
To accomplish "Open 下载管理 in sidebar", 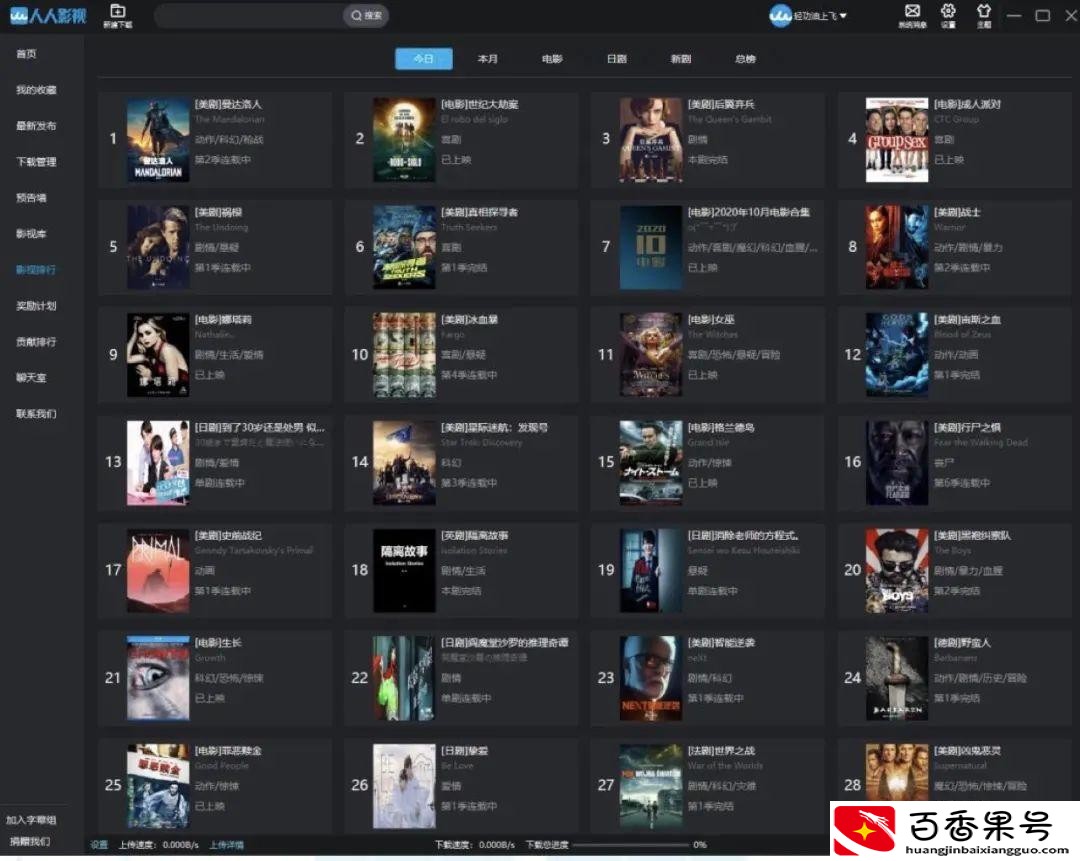I will [37, 162].
